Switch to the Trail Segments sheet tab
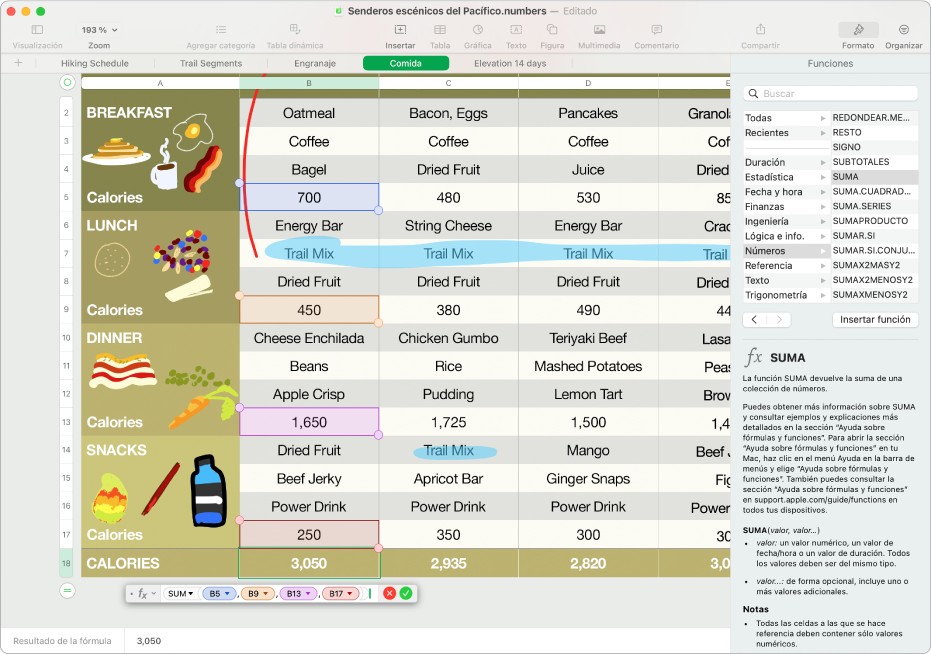The width and height of the screenshot is (931, 654). [210, 63]
